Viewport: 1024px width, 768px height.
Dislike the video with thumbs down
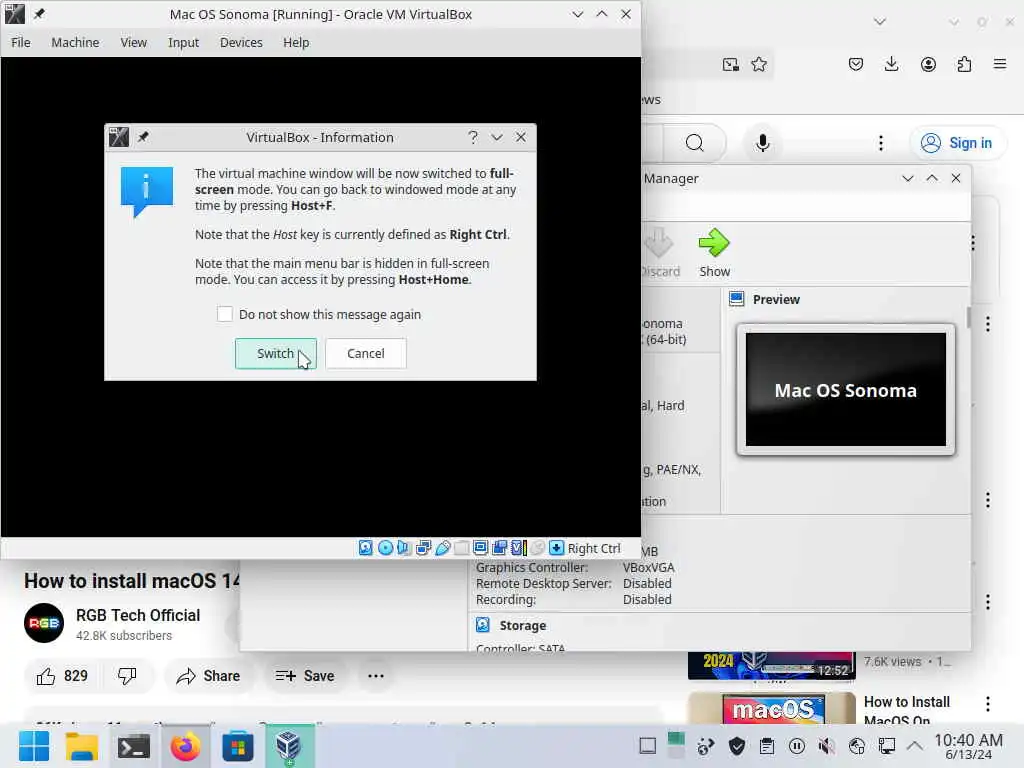click(x=127, y=676)
